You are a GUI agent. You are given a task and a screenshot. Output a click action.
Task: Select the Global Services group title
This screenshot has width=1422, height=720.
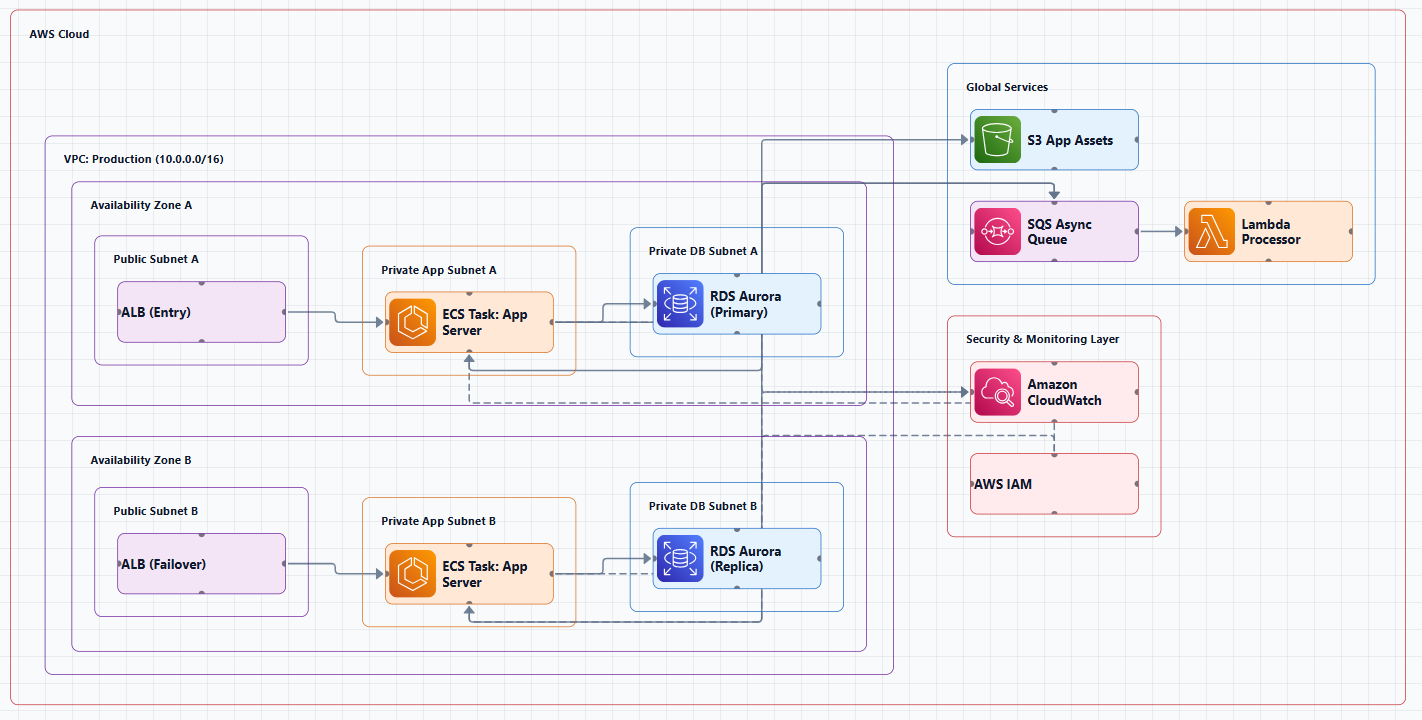[x=1007, y=87]
